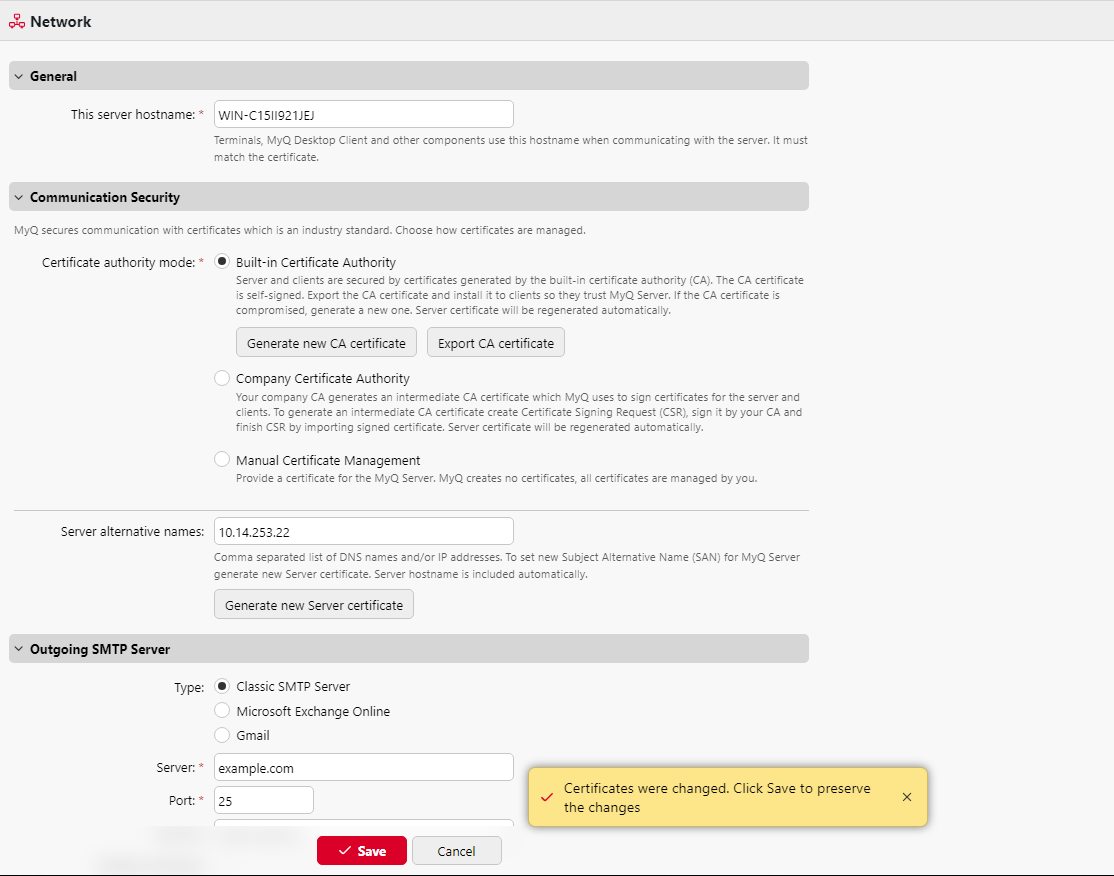Click the server hostname input field
This screenshot has width=1114, height=876.
tap(363, 113)
